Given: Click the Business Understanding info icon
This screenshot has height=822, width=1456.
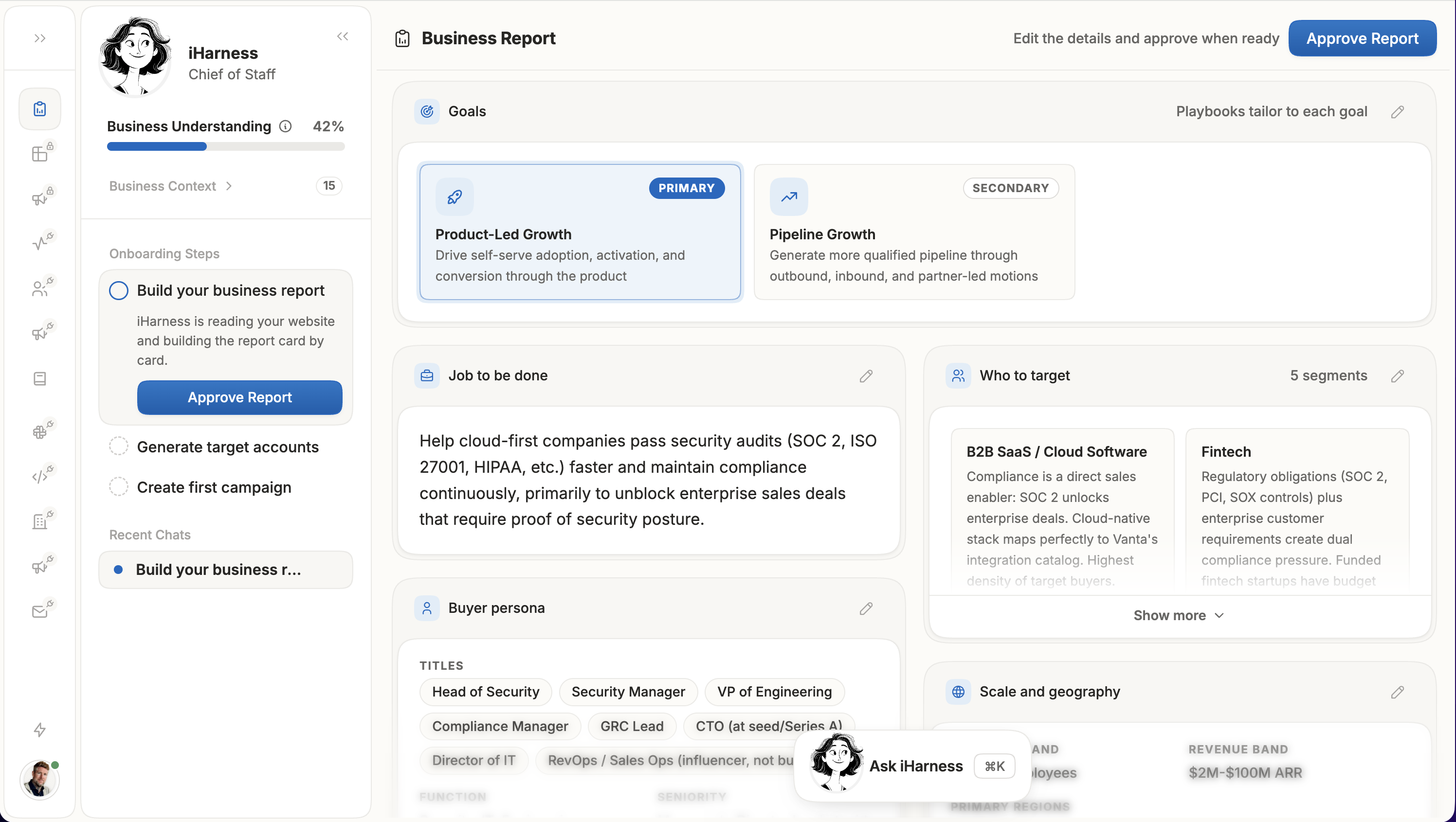Looking at the screenshot, I should (286, 126).
